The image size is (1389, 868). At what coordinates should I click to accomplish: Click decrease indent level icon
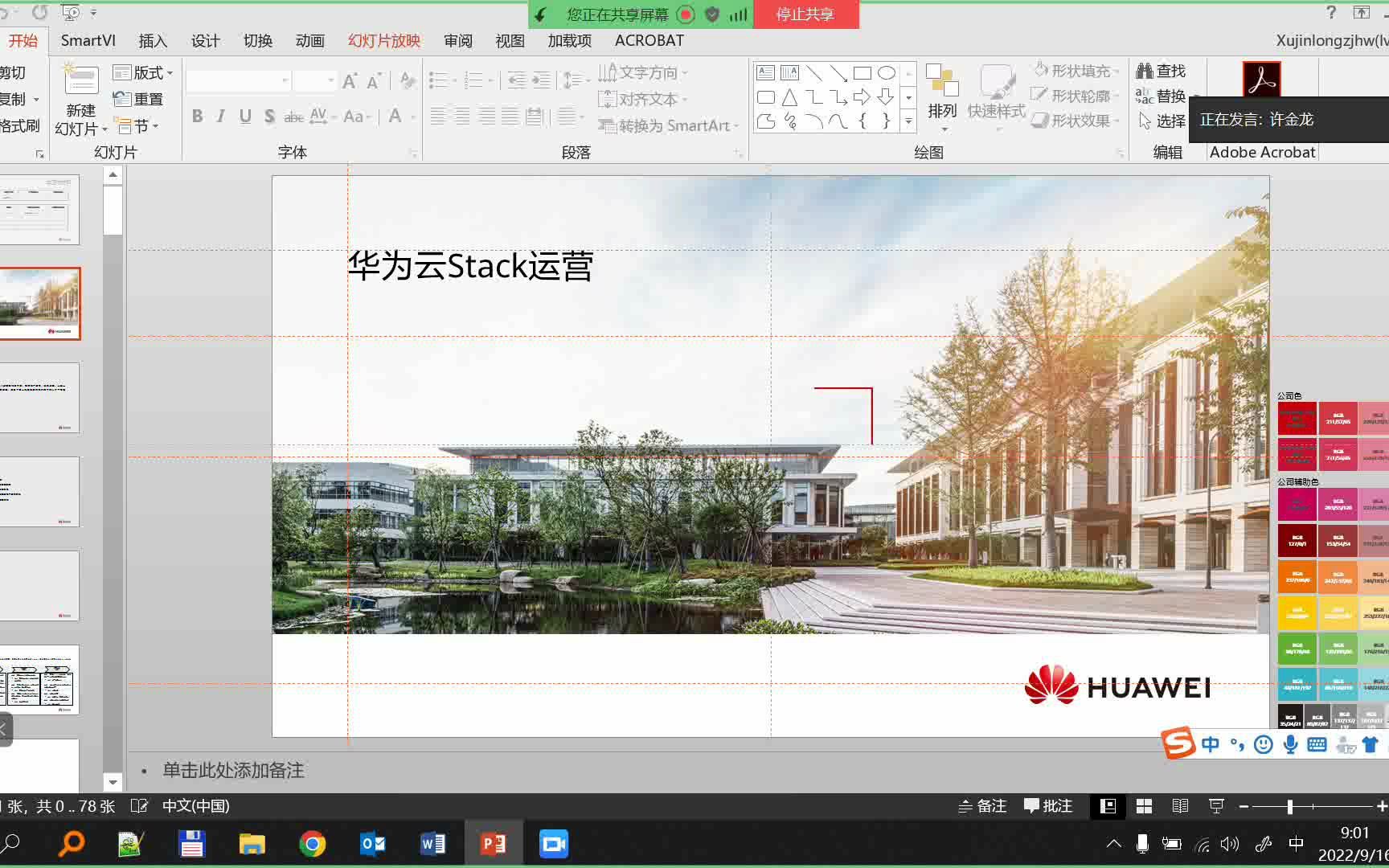517,80
